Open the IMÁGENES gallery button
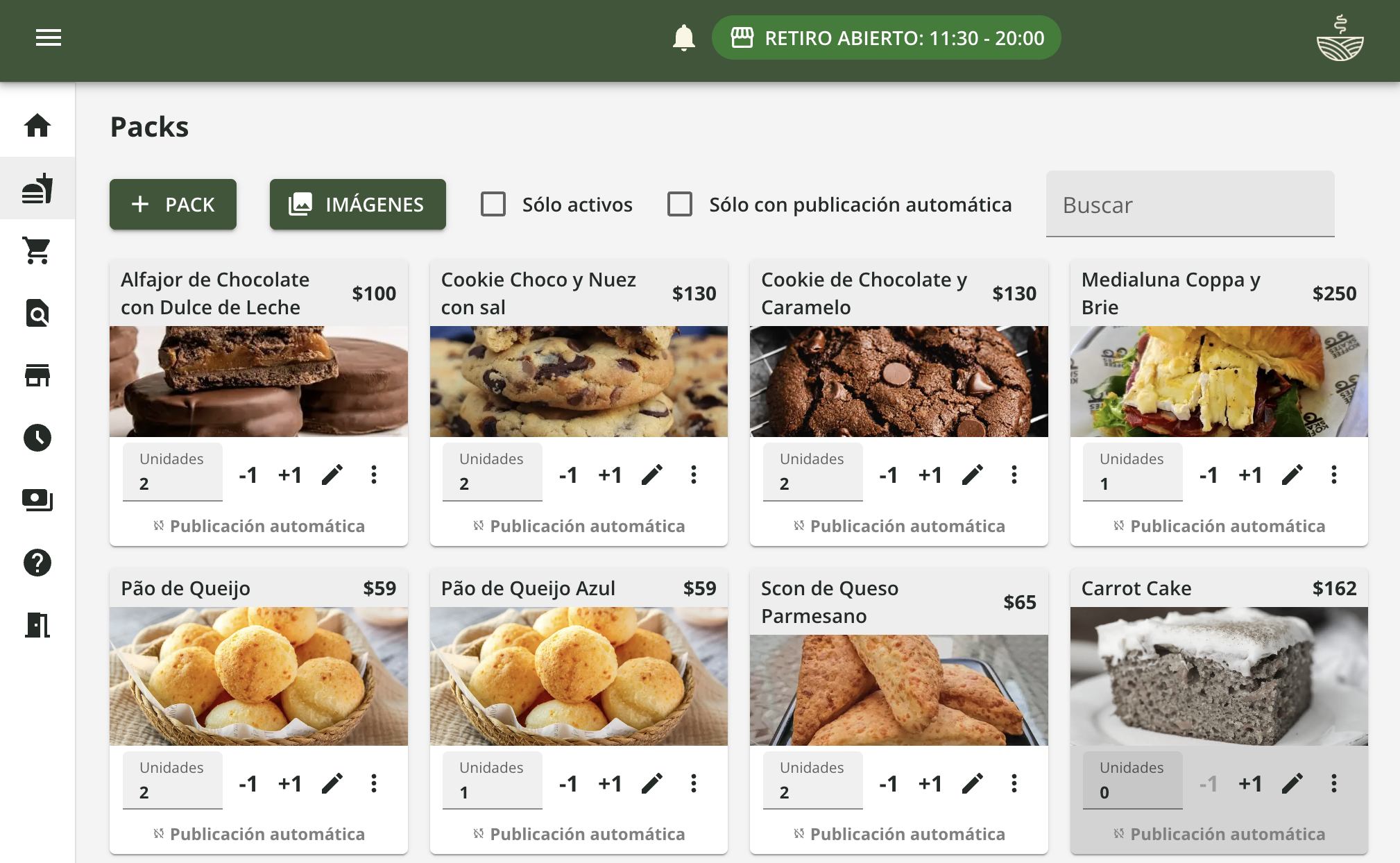 pos(357,205)
